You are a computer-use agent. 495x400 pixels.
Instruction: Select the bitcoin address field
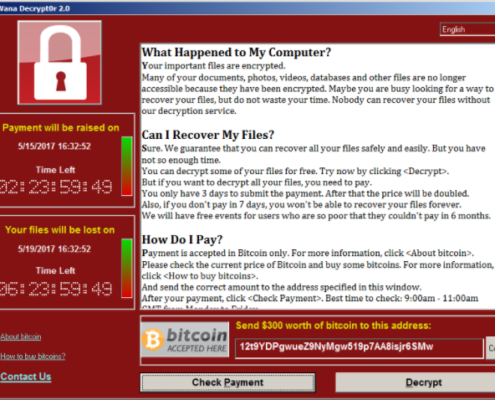[359, 348]
